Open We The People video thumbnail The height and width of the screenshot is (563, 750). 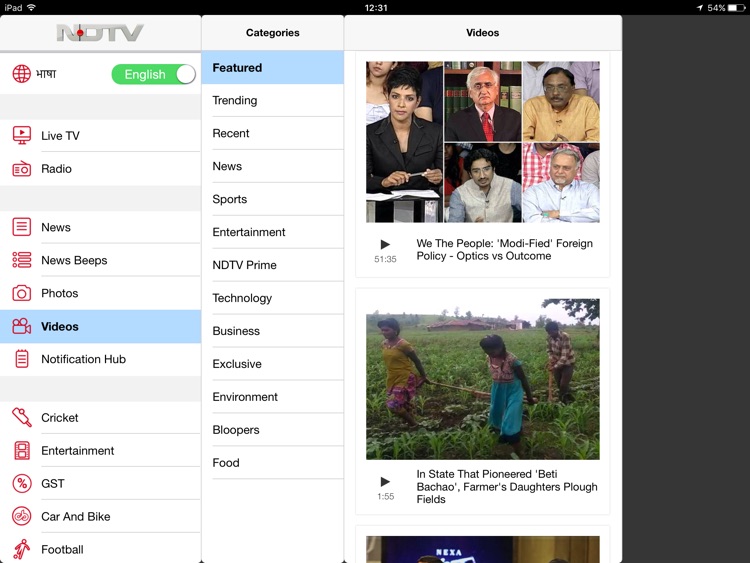pyautogui.click(x=483, y=142)
